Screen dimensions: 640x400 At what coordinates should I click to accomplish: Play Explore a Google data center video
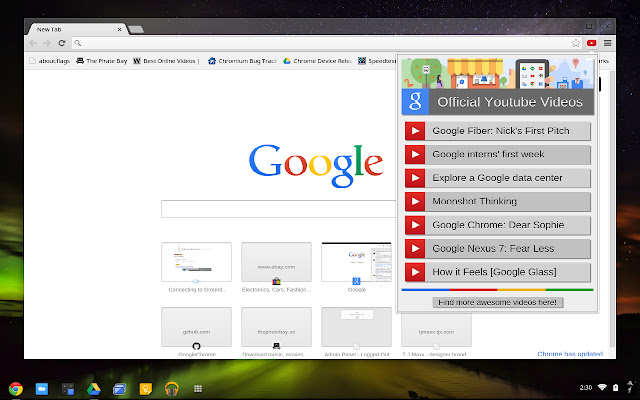pyautogui.click(x=498, y=178)
